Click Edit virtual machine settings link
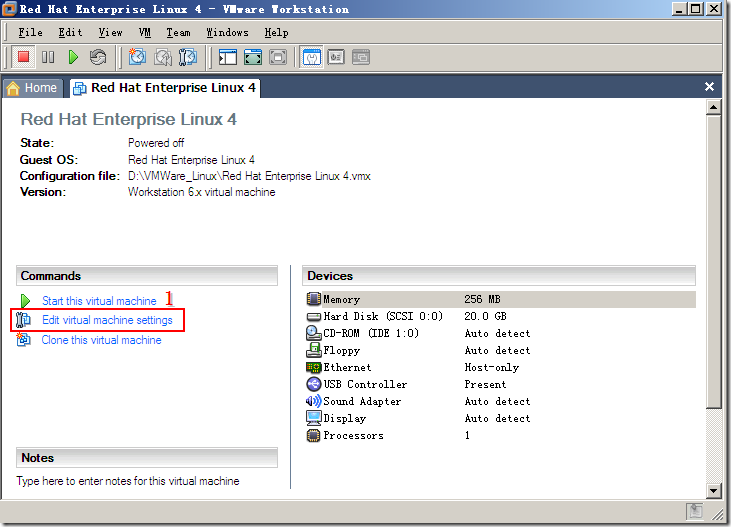Screen dimensions: 731x527 coord(107,320)
